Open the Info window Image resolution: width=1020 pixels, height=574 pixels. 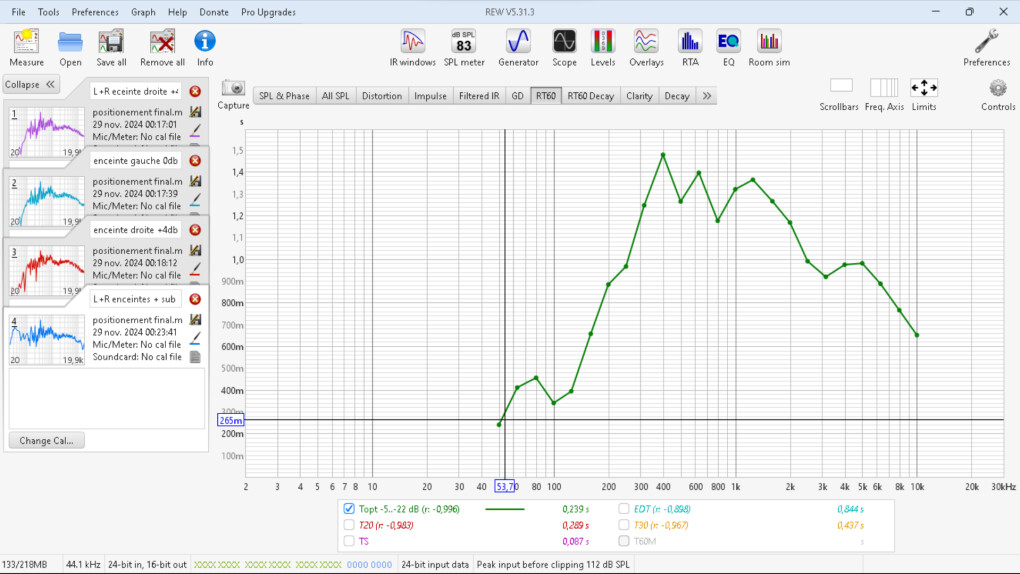(205, 48)
